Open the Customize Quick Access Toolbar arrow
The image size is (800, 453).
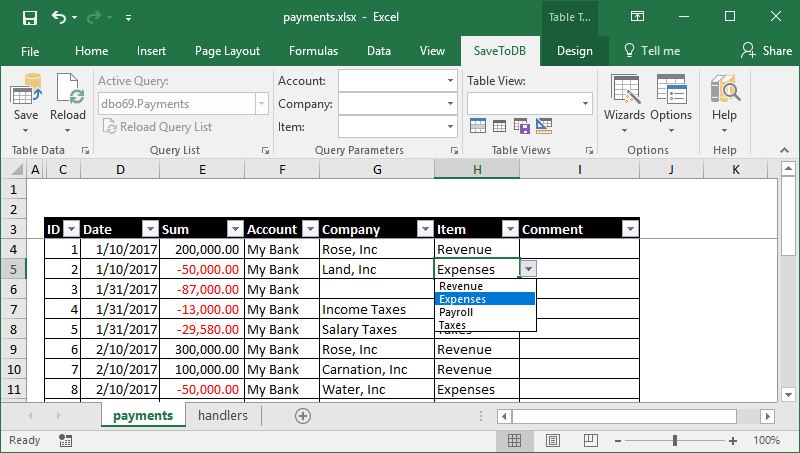pos(129,18)
